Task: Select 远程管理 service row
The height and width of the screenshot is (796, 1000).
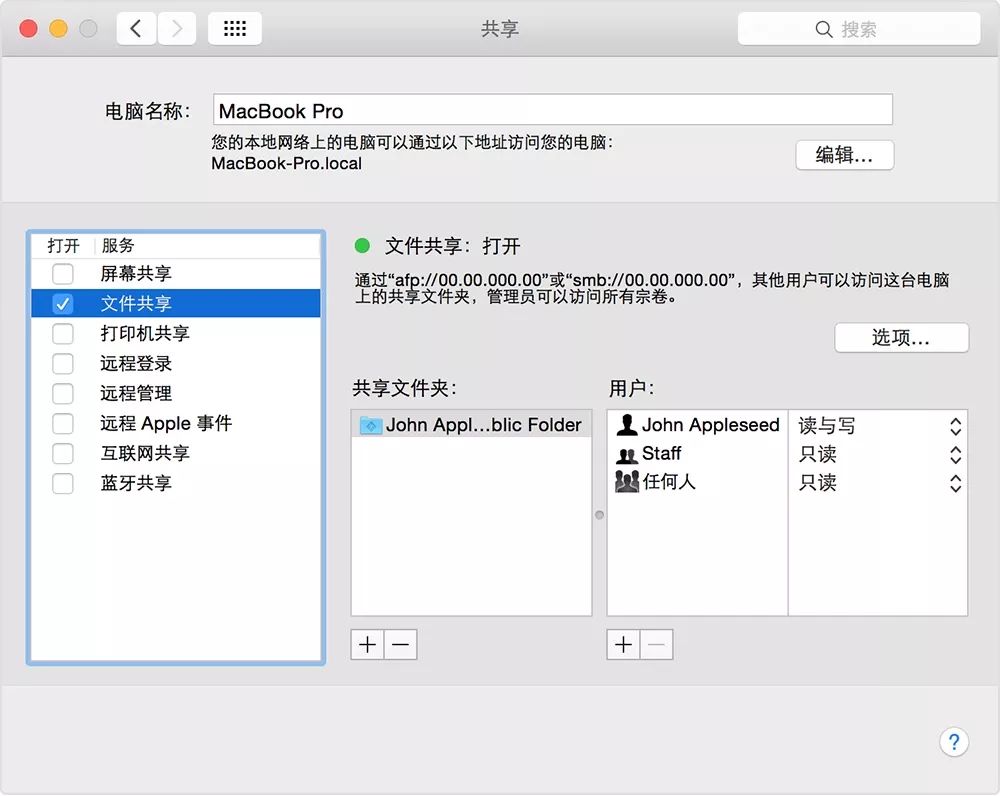Action: click(x=176, y=394)
